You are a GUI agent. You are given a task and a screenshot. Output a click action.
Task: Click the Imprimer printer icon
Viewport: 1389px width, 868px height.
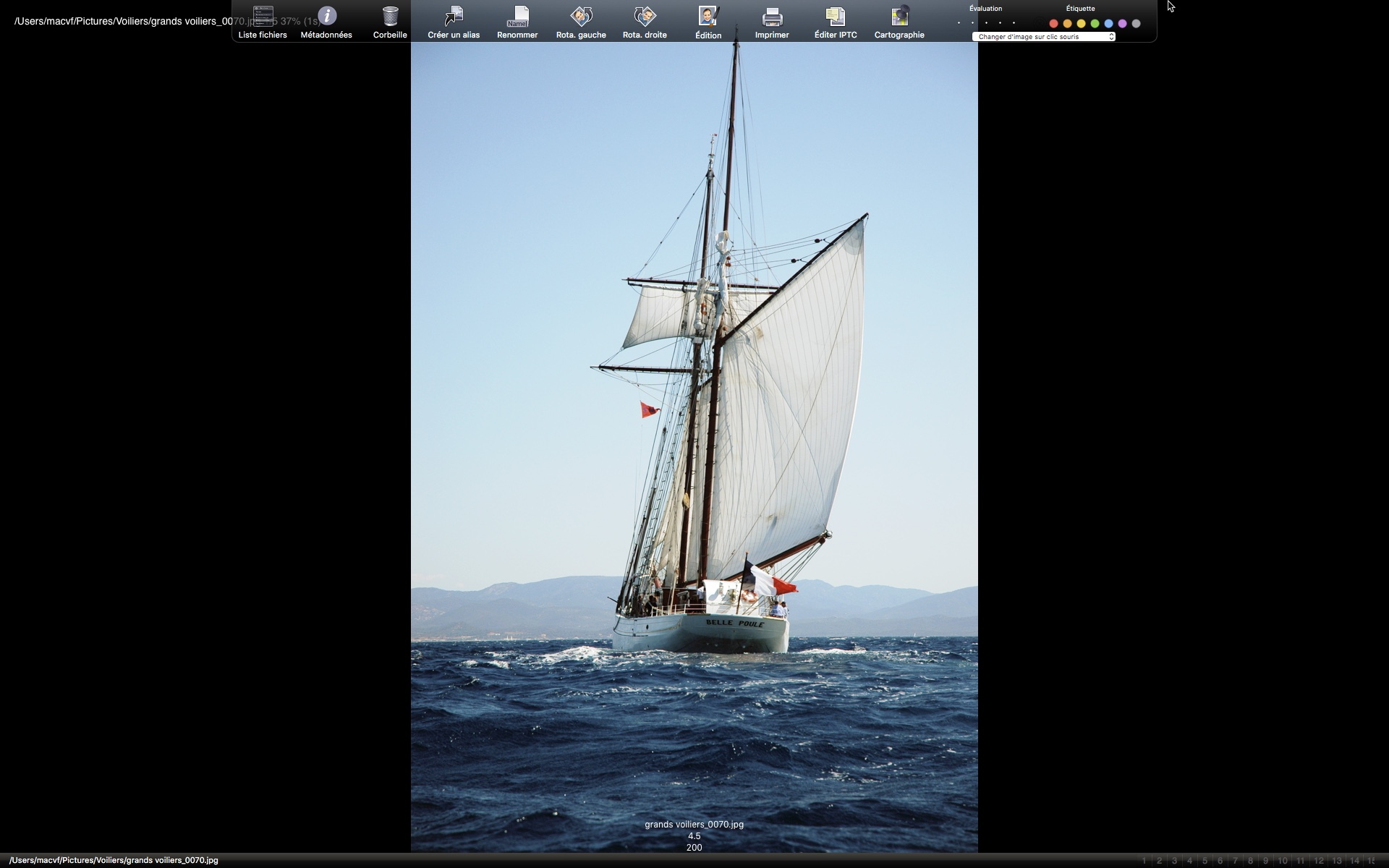(x=772, y=22)
